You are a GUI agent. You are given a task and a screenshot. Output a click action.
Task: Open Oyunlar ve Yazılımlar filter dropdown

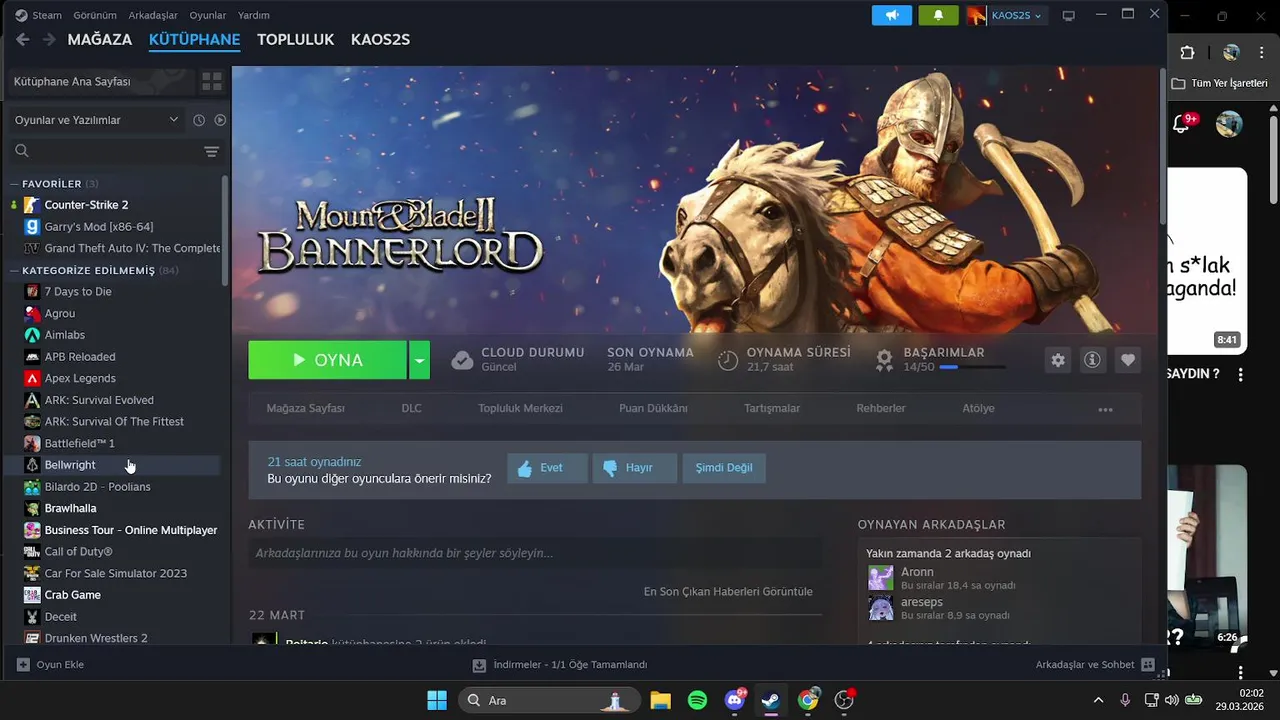pyautogui.click(x=96, y=120)
